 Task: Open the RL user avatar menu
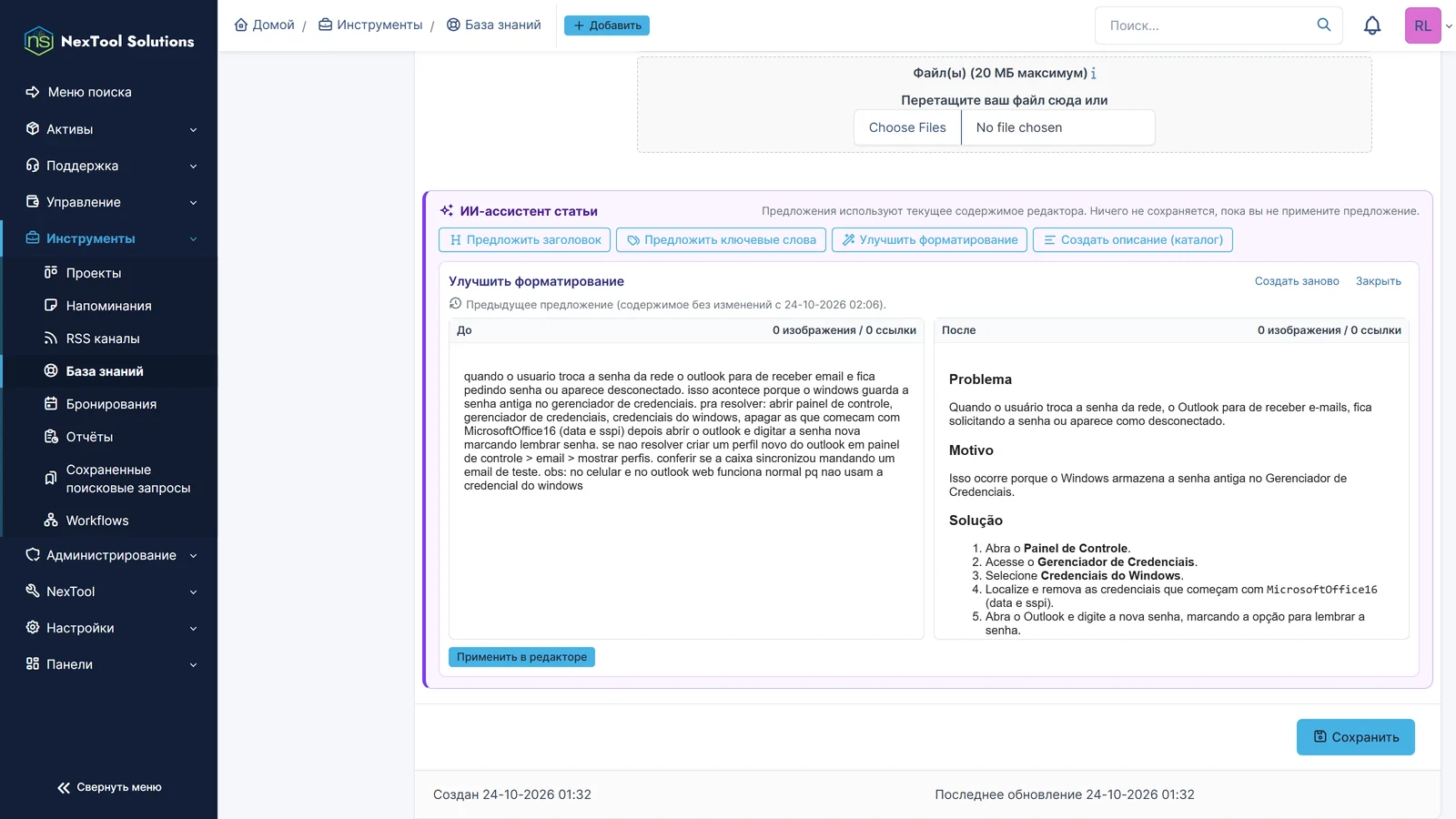click(x=1423, y=25)
